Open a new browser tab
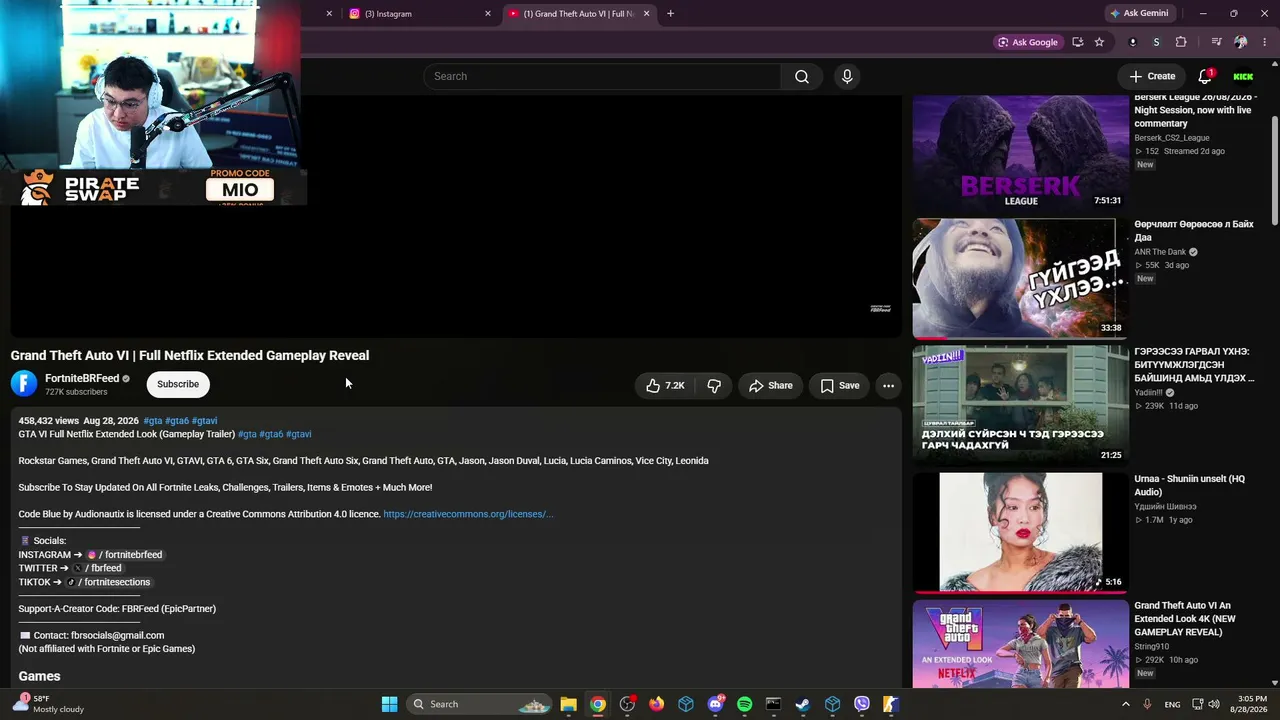Screen dimensions: 1280x720 [x=670, y=14]
